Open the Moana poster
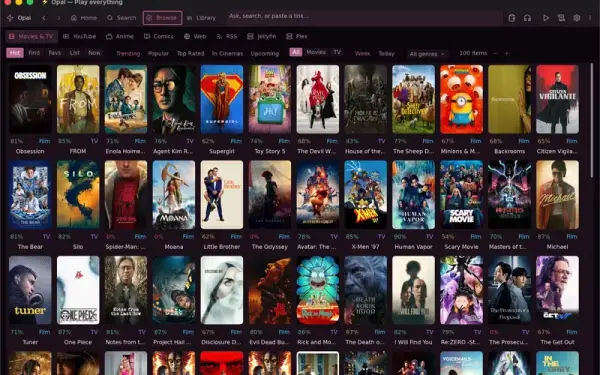Screen dimensions: 600x375 tap(174, 194)
